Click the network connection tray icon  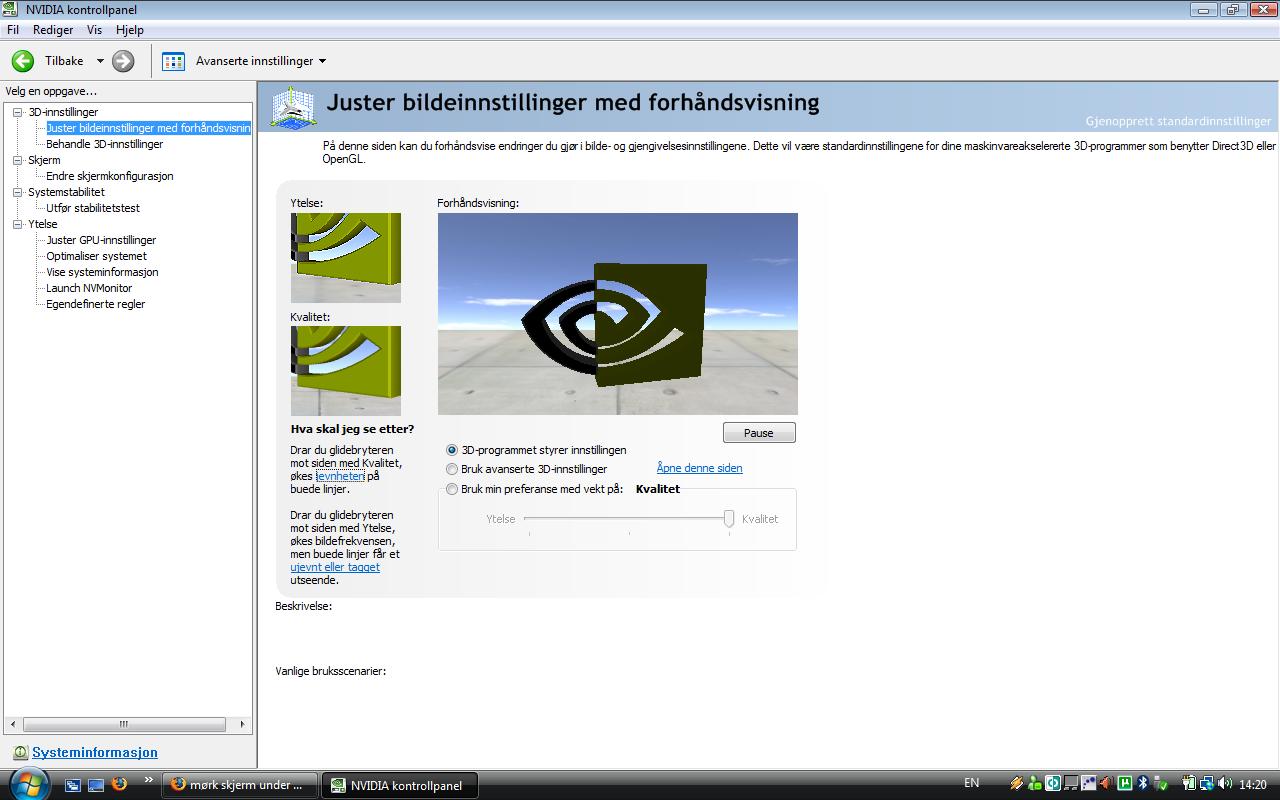click(1207, 783)
